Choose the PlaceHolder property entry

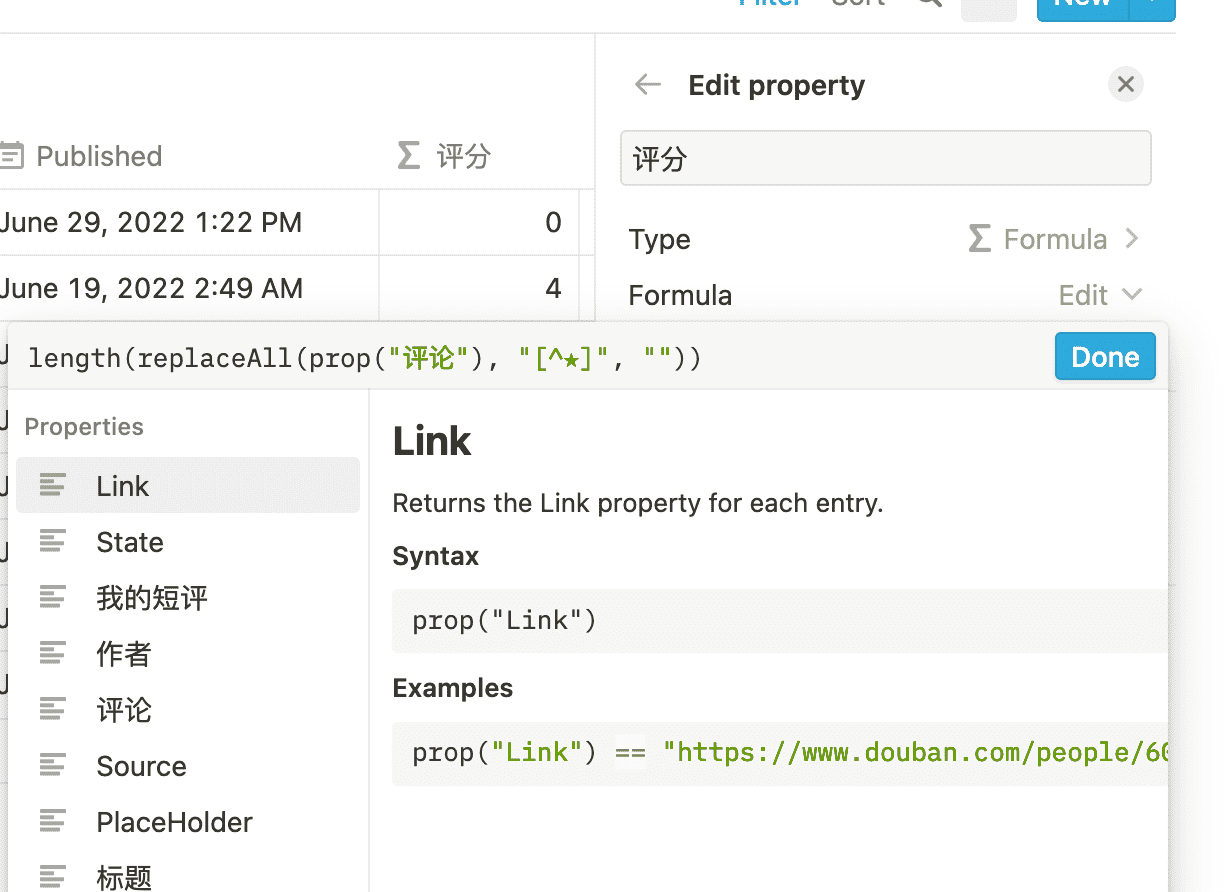click(174, 822)
